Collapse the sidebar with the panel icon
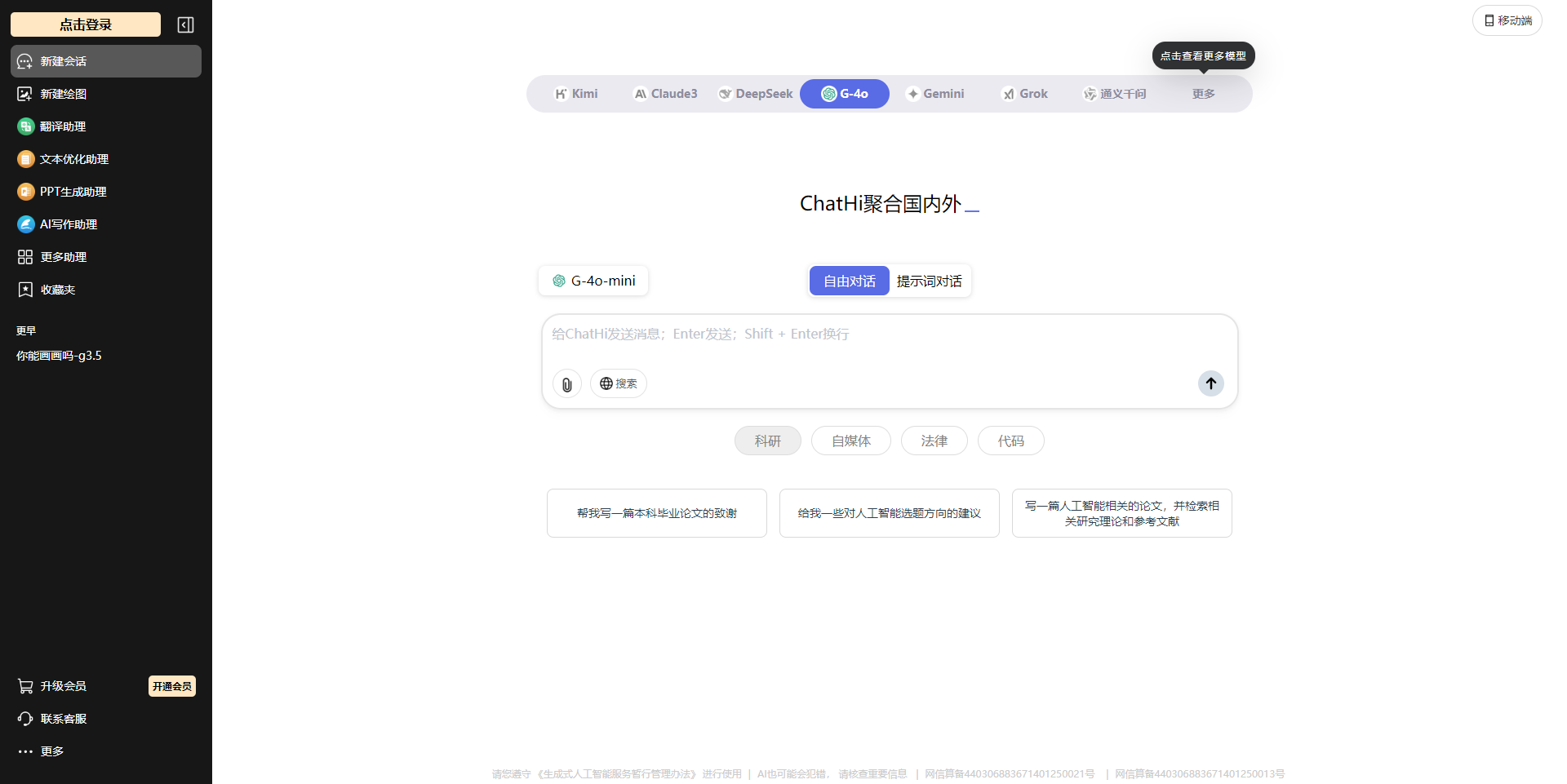1567x784 pixels. tap(185, 25)
